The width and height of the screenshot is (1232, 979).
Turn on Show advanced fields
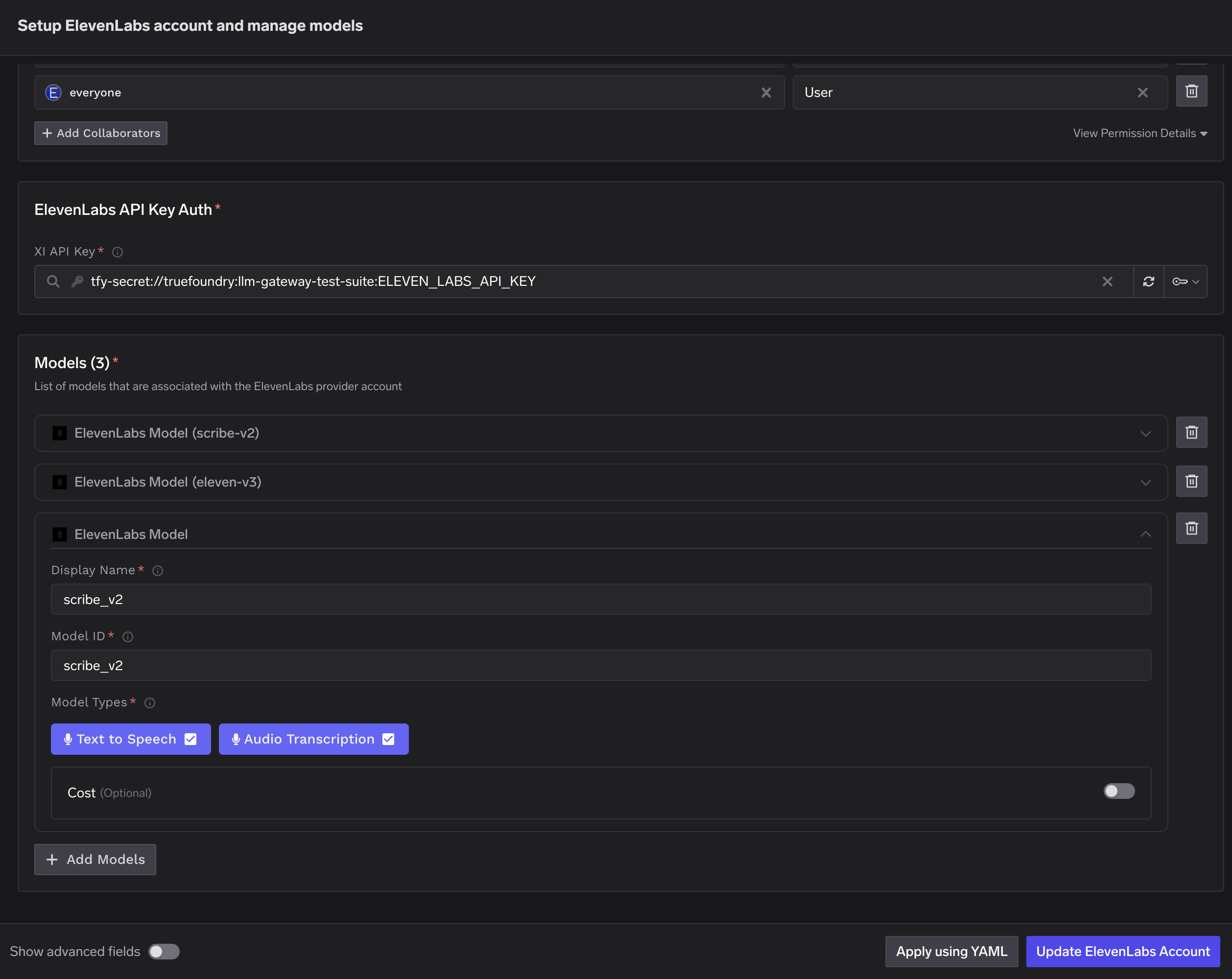[164, 952]
